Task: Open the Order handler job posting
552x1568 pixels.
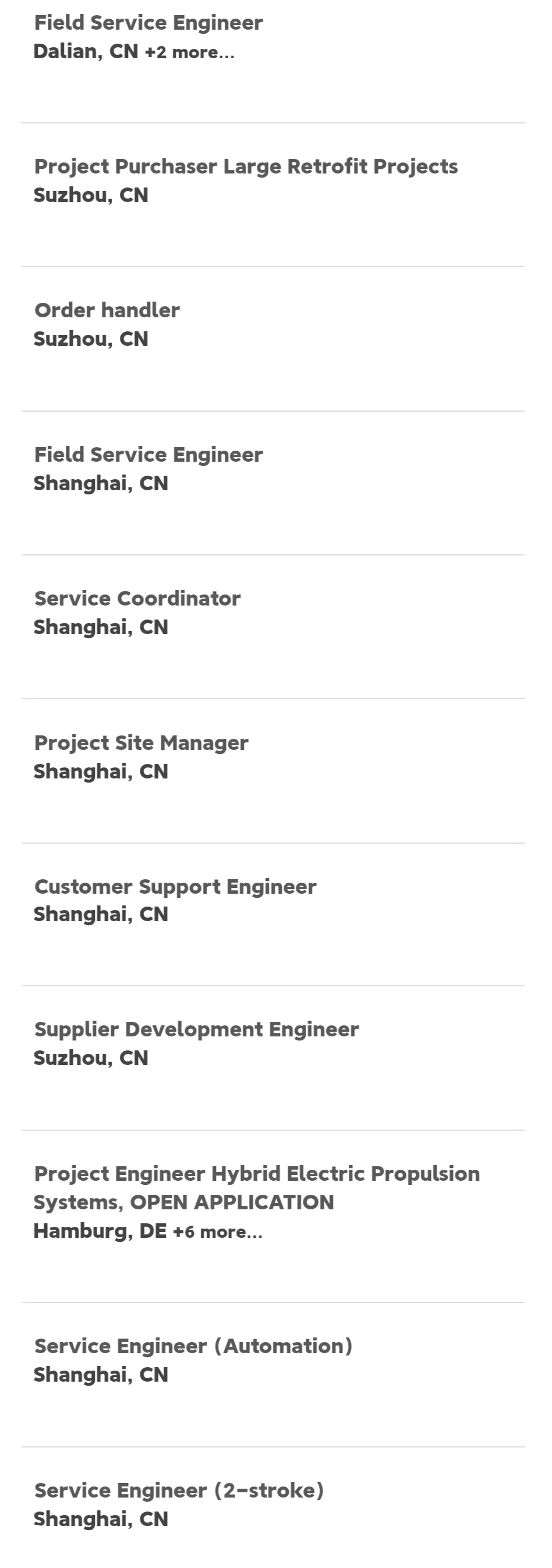Action: pos(107,310)
